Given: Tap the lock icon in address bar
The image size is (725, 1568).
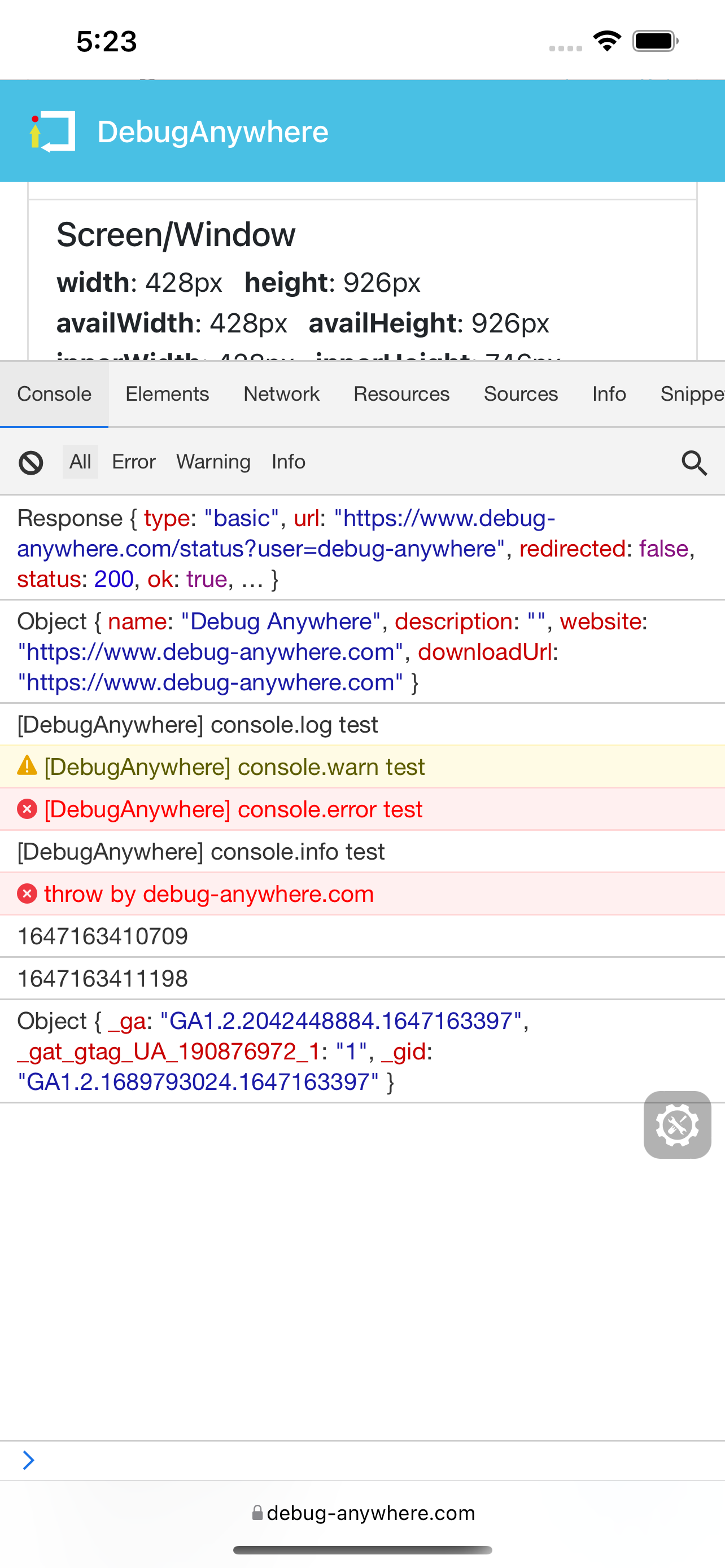Looking at the screenshot, I should (257, 1513).
